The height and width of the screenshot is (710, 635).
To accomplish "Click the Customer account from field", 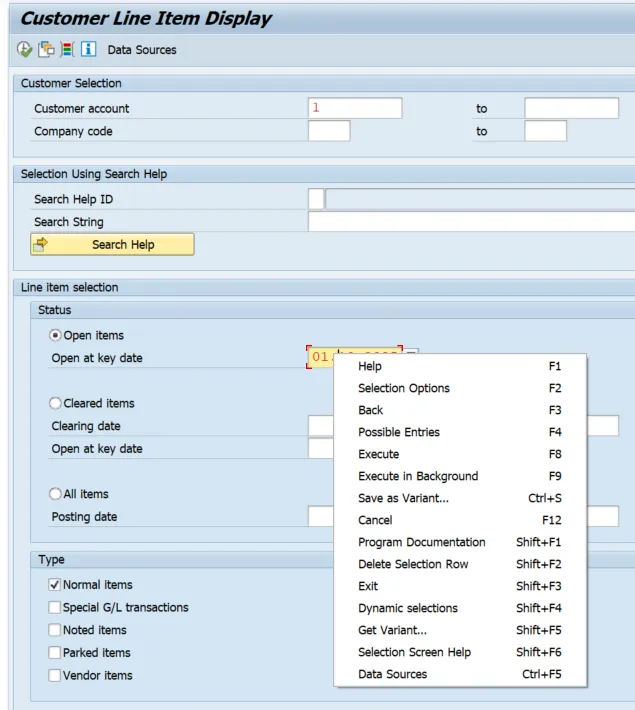I will 355,108.
